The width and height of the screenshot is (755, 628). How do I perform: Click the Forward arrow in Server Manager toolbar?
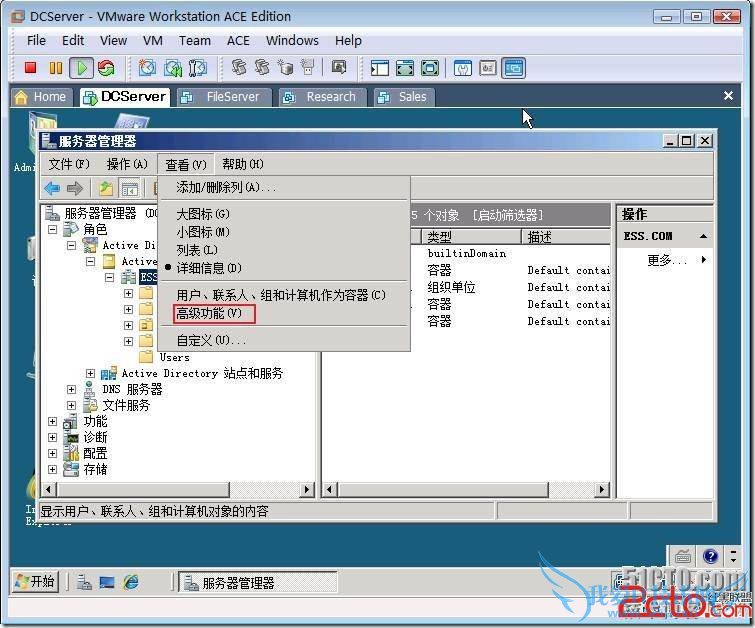coord(75,188)
